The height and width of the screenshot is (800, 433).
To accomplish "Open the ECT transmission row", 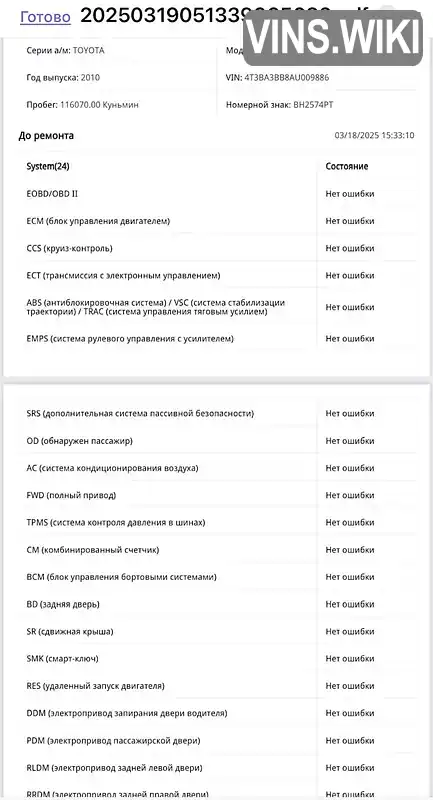I will (x=221, y=276).
